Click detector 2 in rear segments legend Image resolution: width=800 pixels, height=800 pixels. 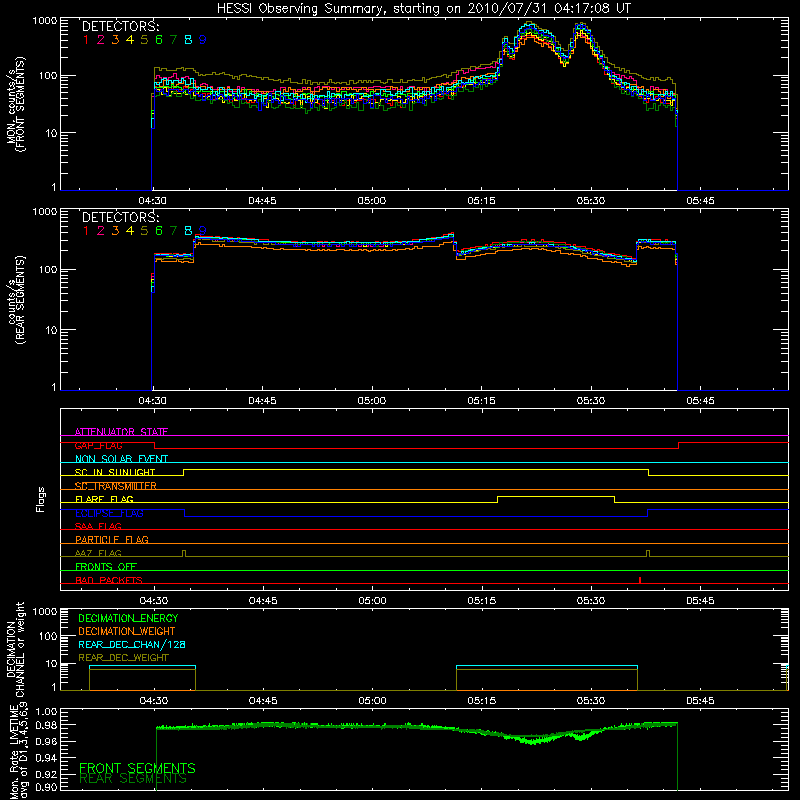coord(101,231)
